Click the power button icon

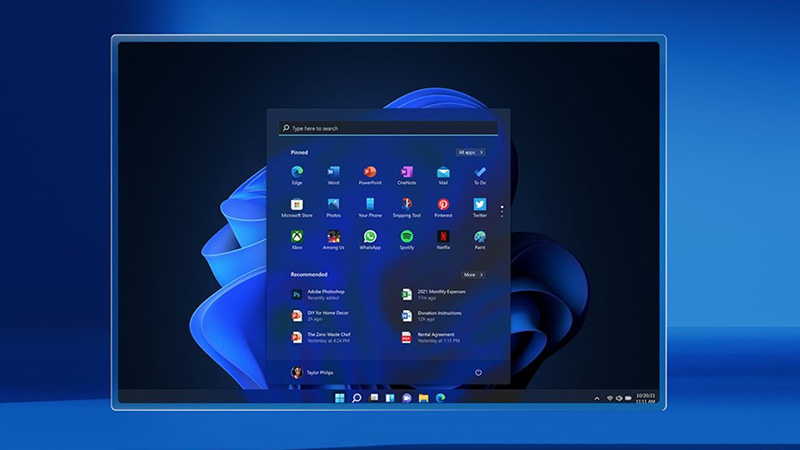(478, 372)
